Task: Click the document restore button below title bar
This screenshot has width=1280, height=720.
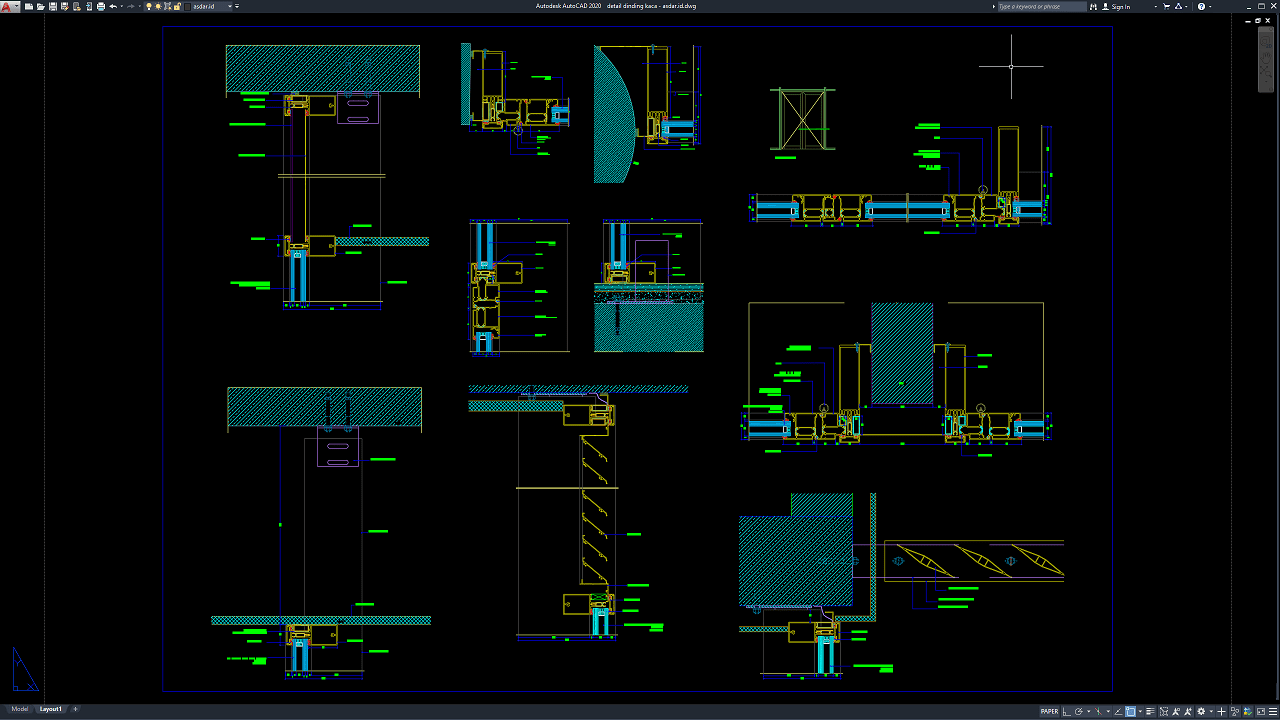Action: 1258,20
